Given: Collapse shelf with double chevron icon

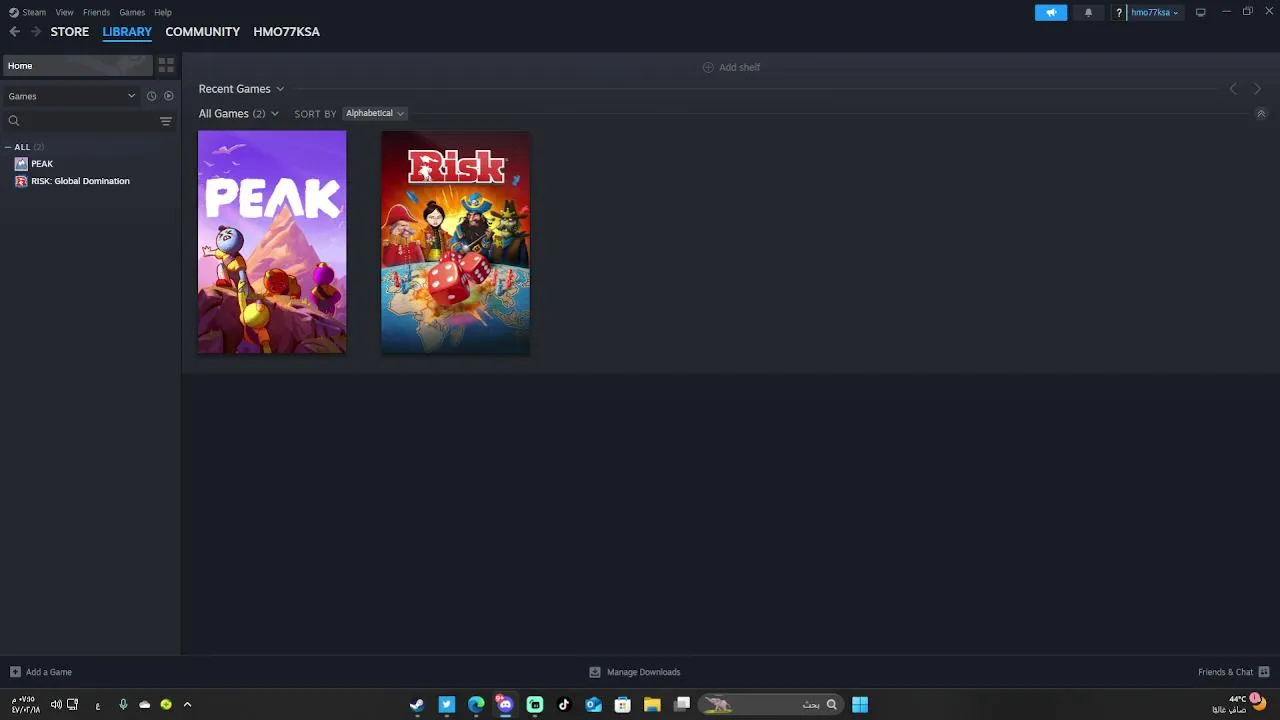Looking at the screenshot, I should coord(1261,114).
